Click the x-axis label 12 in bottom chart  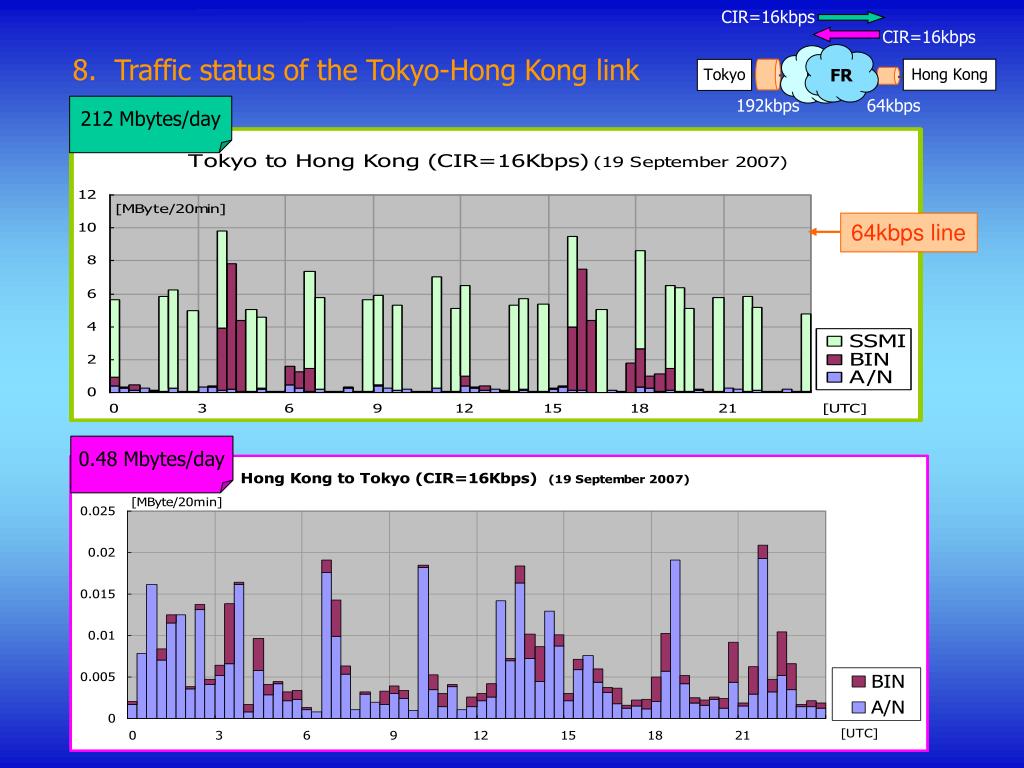pyautogui.click(x=480, y=735)
